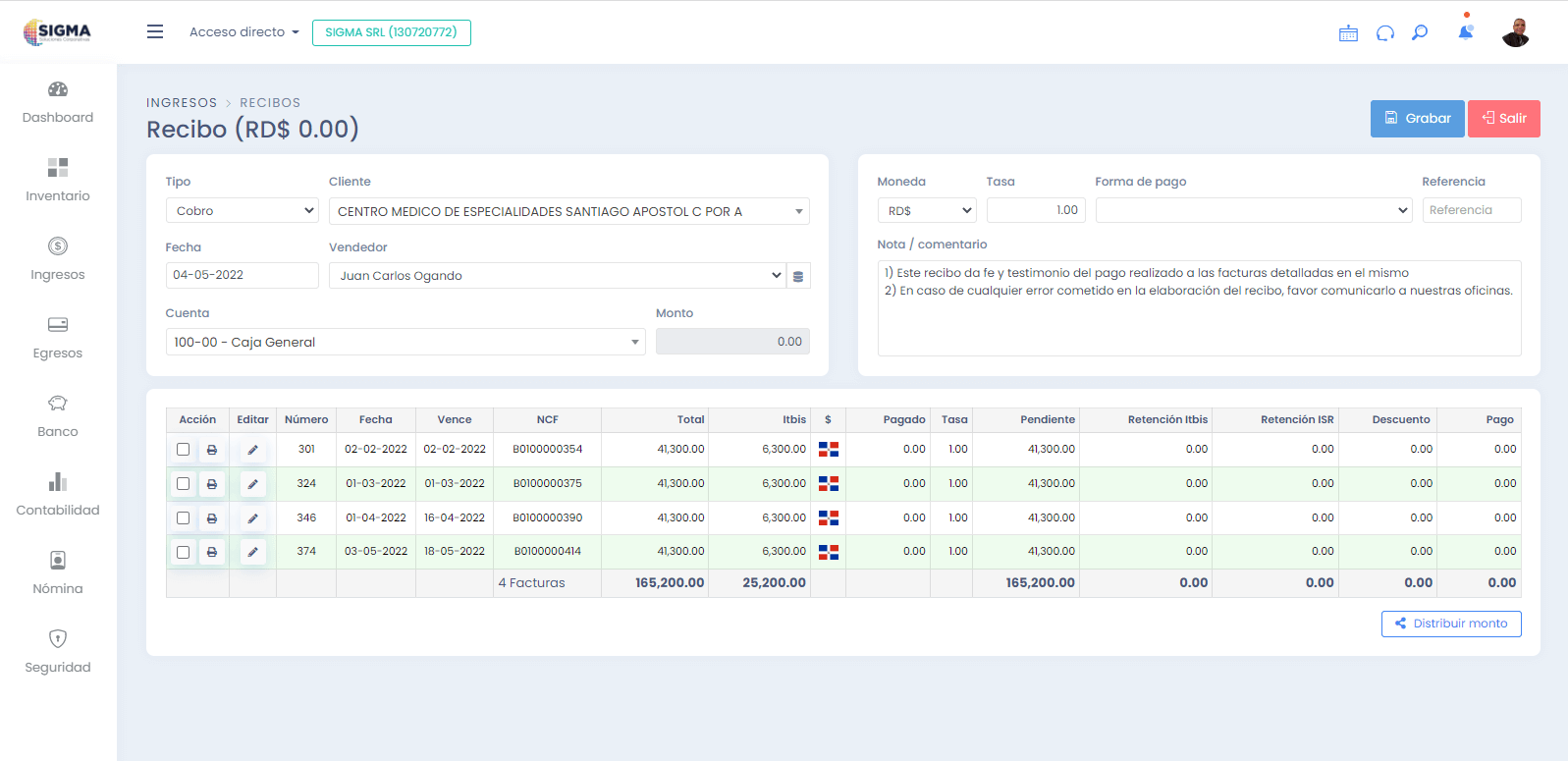The image size is (1568, 761).
Task: Click Vence date 16-04-2022
Action: click(455, 518)
